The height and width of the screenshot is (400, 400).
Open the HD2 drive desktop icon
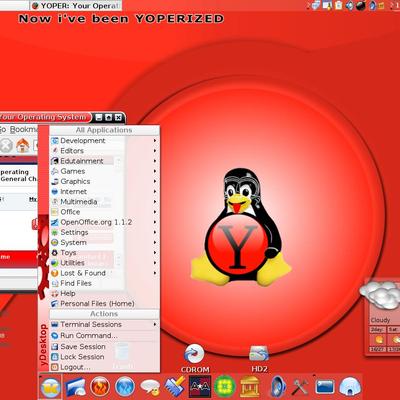click(259, 354)
